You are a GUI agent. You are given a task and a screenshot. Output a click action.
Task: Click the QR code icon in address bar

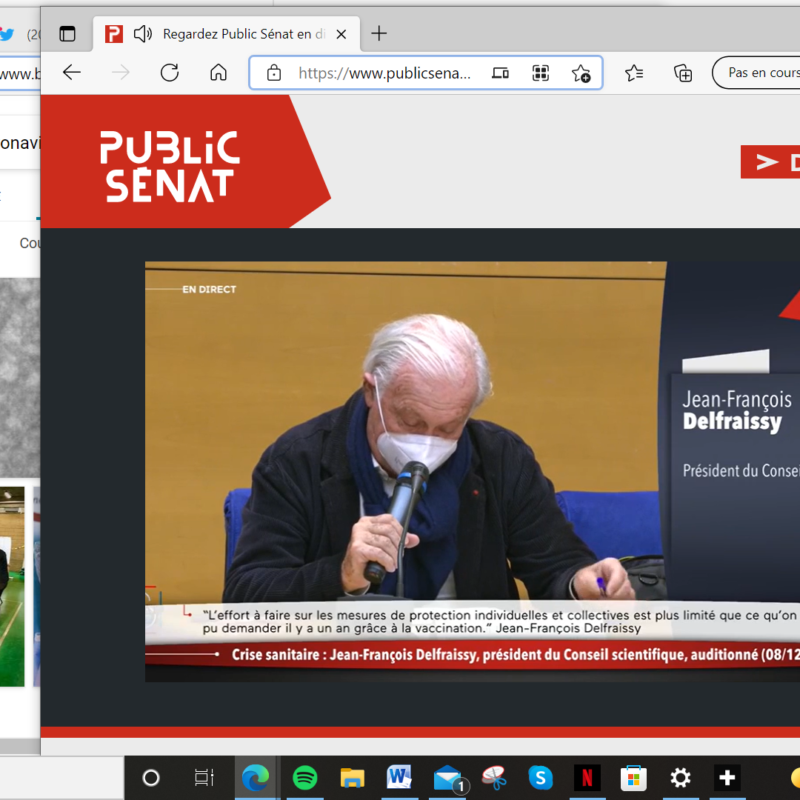tap(541, 73)
